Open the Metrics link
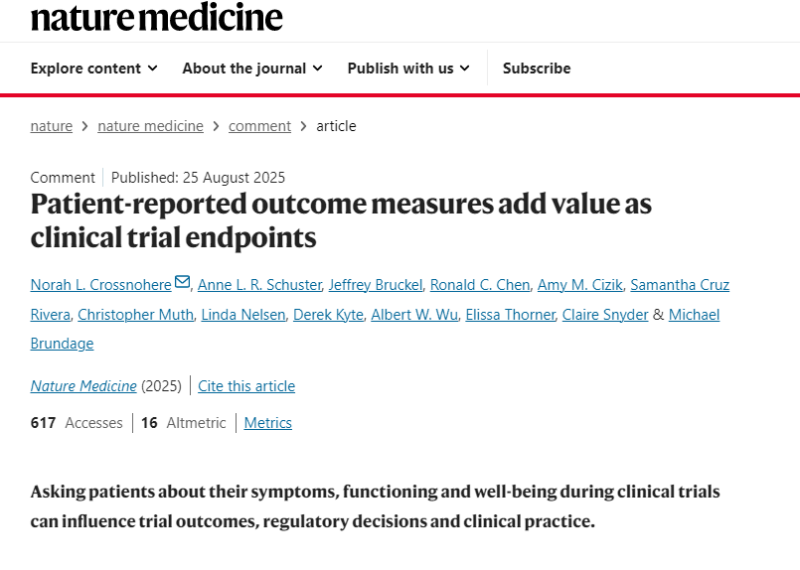 (268, 423)
